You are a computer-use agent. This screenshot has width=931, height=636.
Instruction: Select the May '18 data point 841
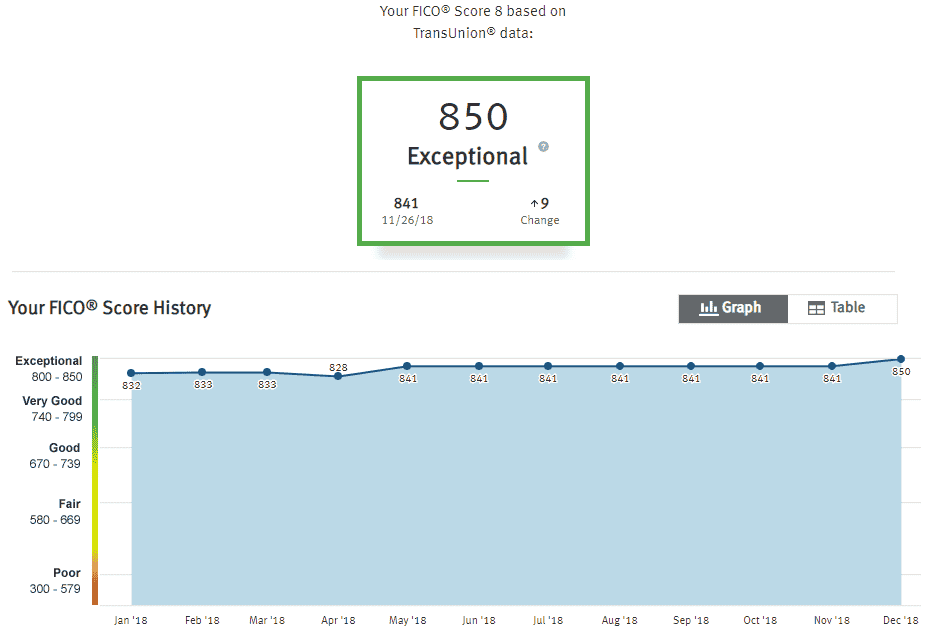[407, 366]
